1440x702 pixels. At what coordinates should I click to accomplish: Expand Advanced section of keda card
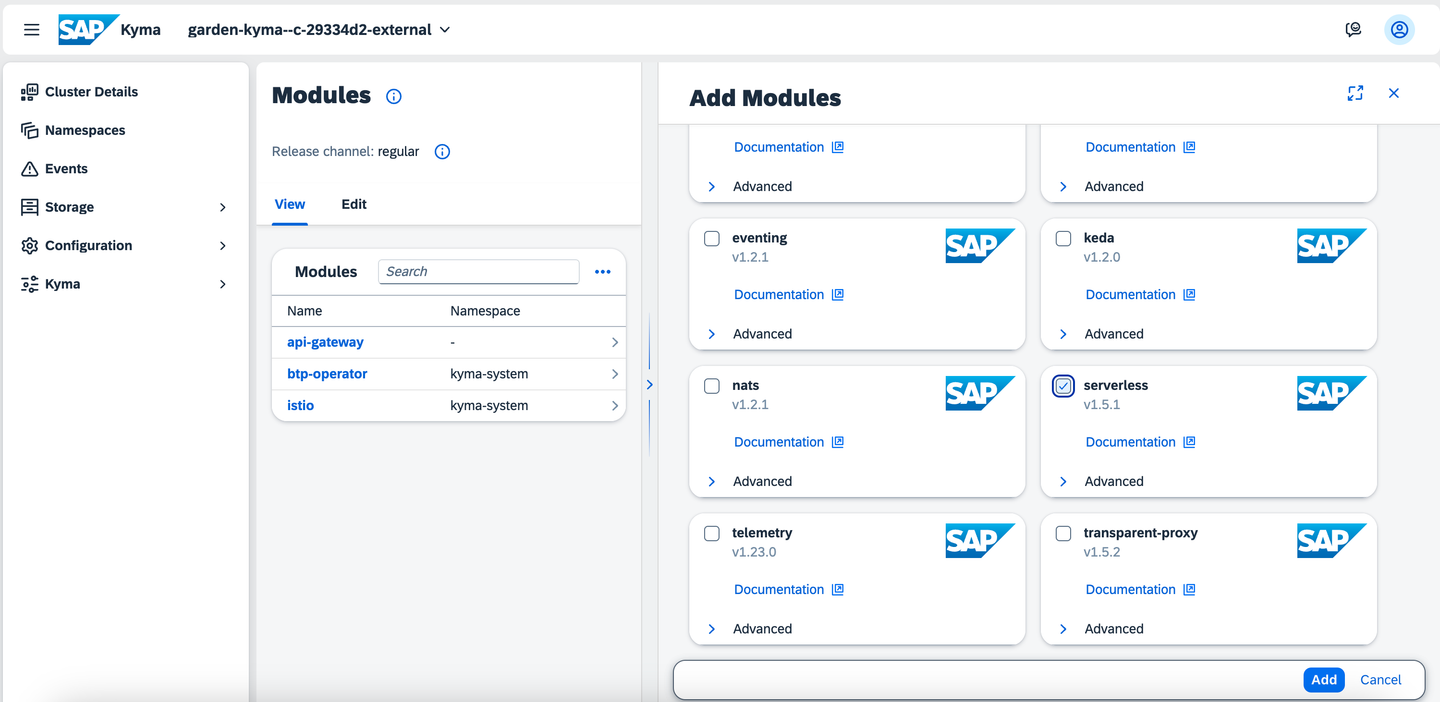click(1063, 334)
